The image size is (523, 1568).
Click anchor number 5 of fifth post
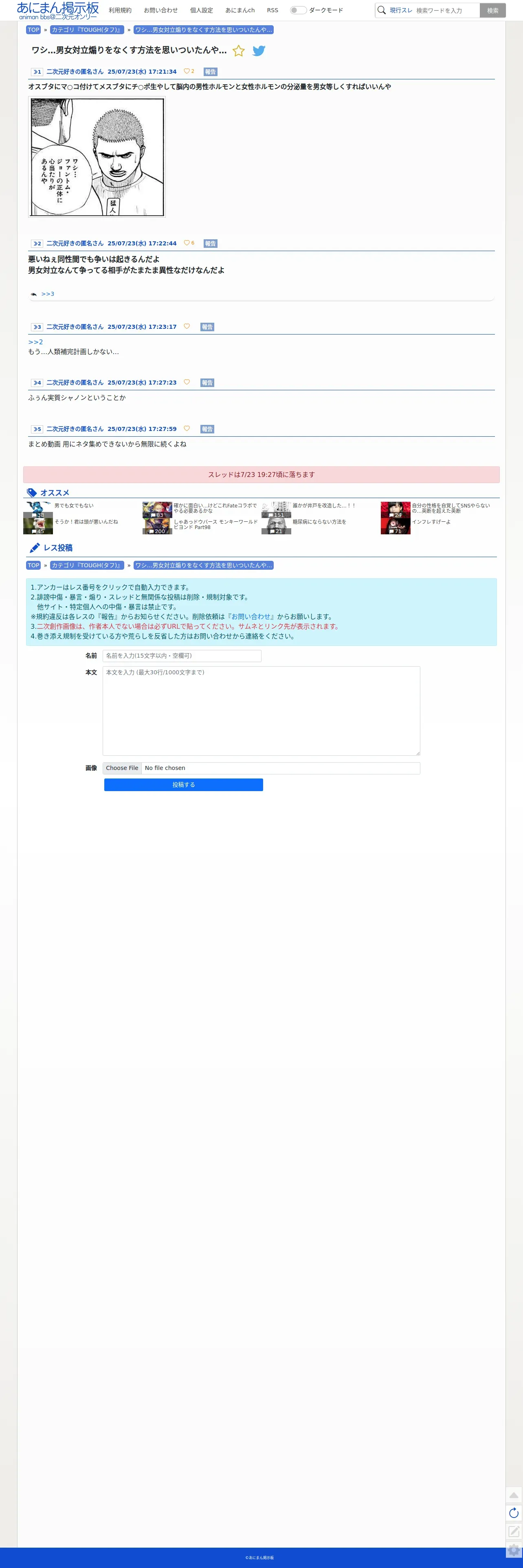click(x=37, y=429)
